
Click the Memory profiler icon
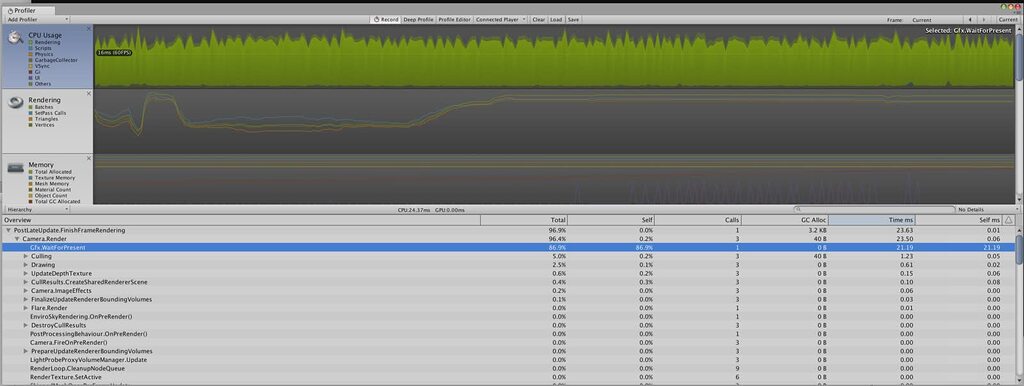pyautogui.click(x=16, y=168)
